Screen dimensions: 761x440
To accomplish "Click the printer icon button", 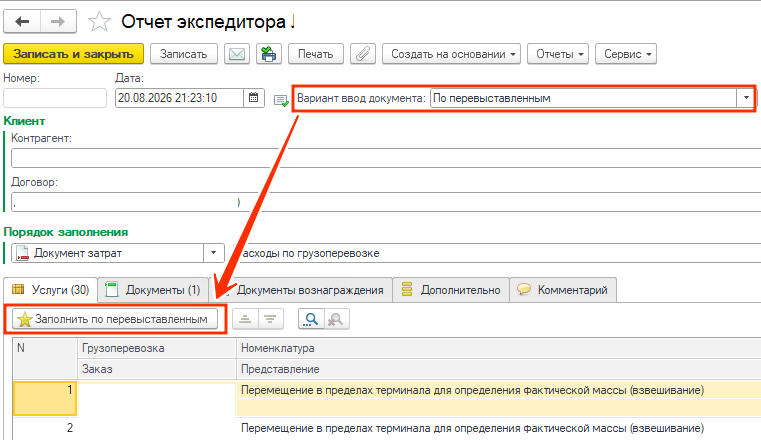I will pos(269,54).
